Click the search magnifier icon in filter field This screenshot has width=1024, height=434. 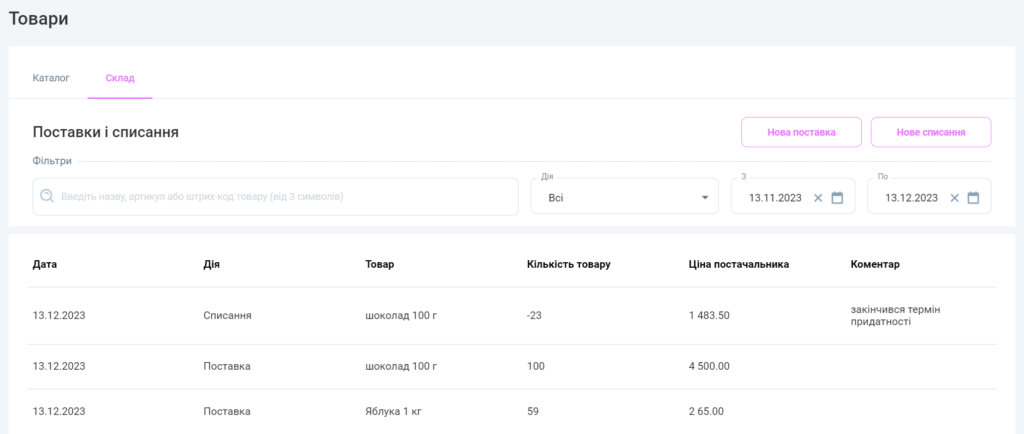47,197
